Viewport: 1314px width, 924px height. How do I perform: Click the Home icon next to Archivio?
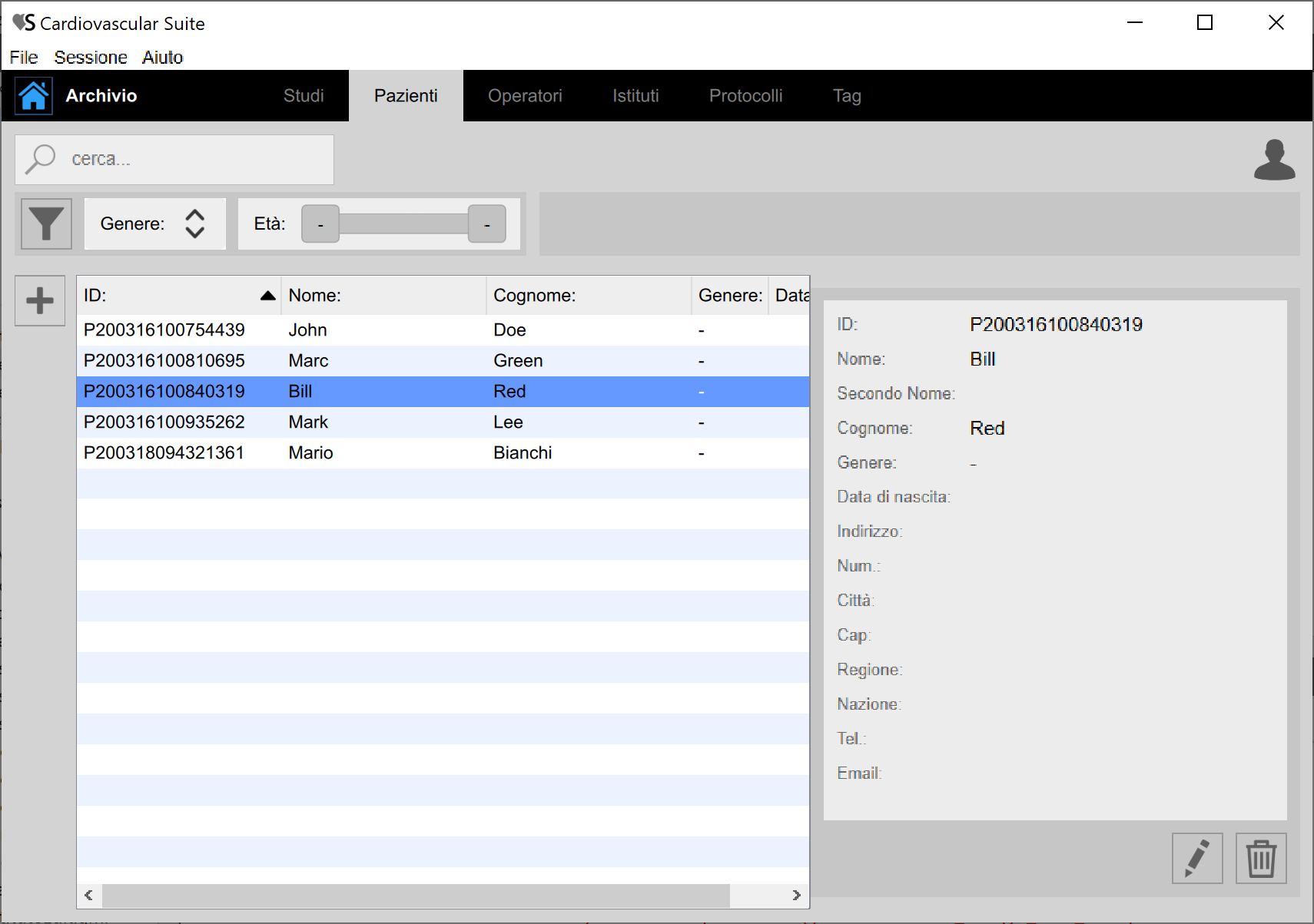pos(34,96)
